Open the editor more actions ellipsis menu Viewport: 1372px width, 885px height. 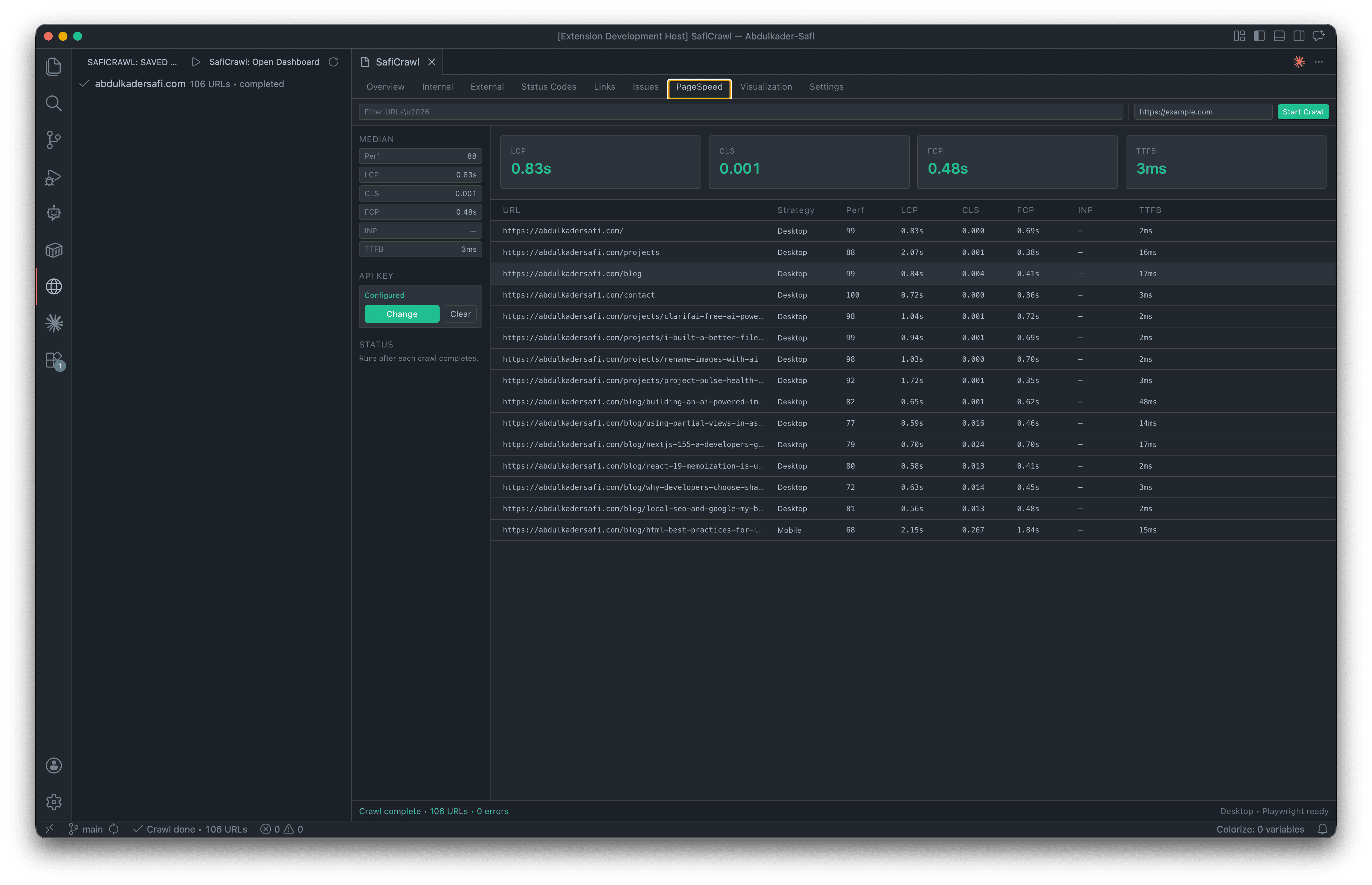[1319, 61]
